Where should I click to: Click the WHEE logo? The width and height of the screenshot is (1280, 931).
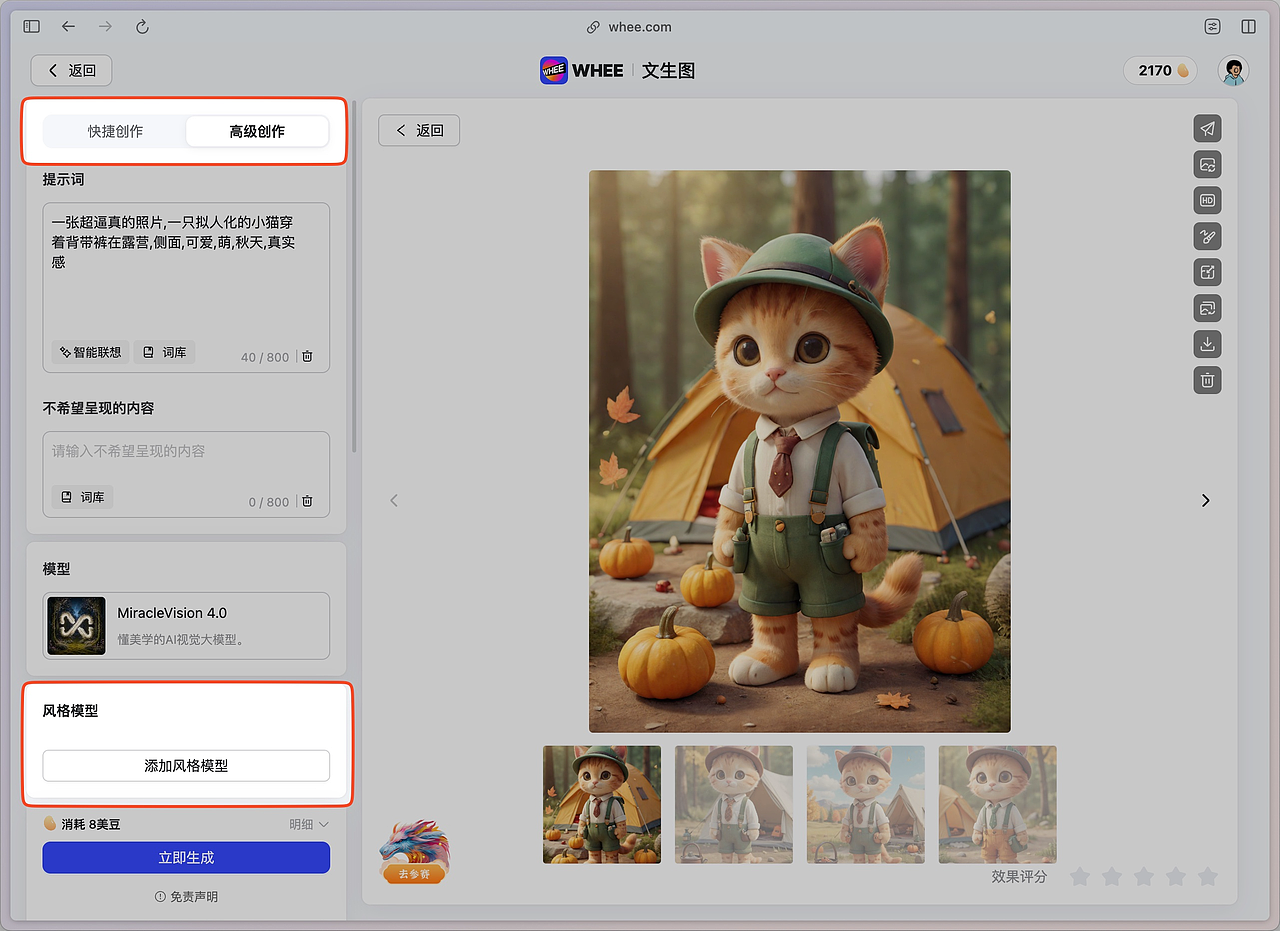click(x=582, y=70)
